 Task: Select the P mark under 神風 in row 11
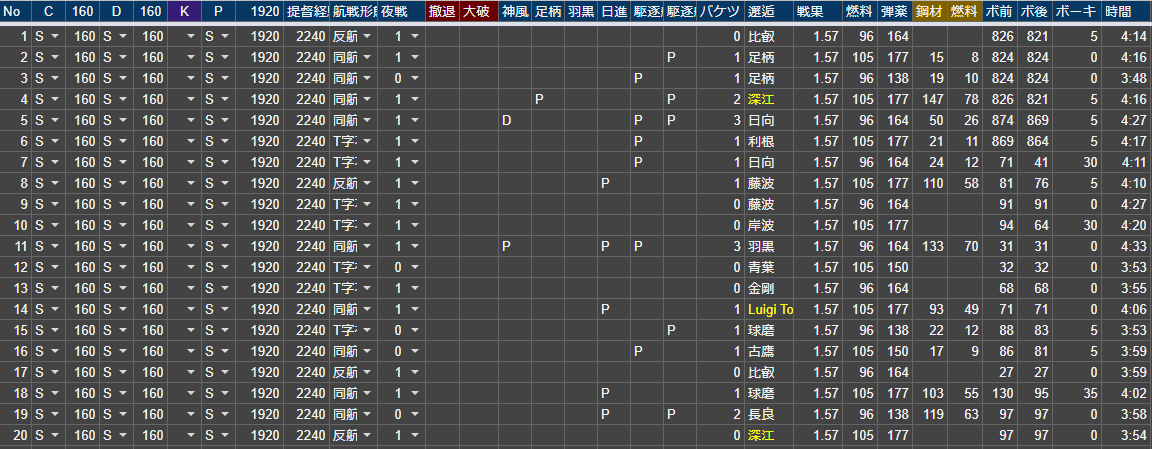(x=506, y=246)
